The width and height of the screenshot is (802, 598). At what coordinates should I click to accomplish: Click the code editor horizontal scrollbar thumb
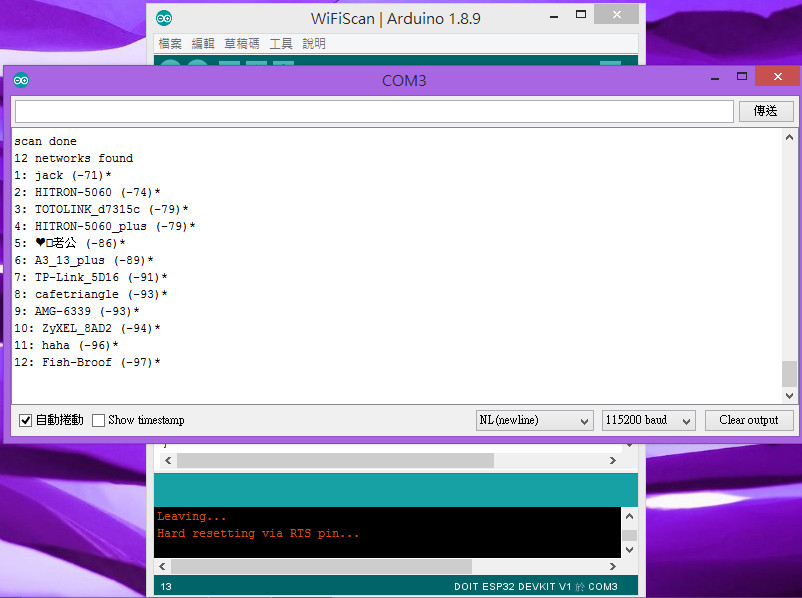coord(335,460)
